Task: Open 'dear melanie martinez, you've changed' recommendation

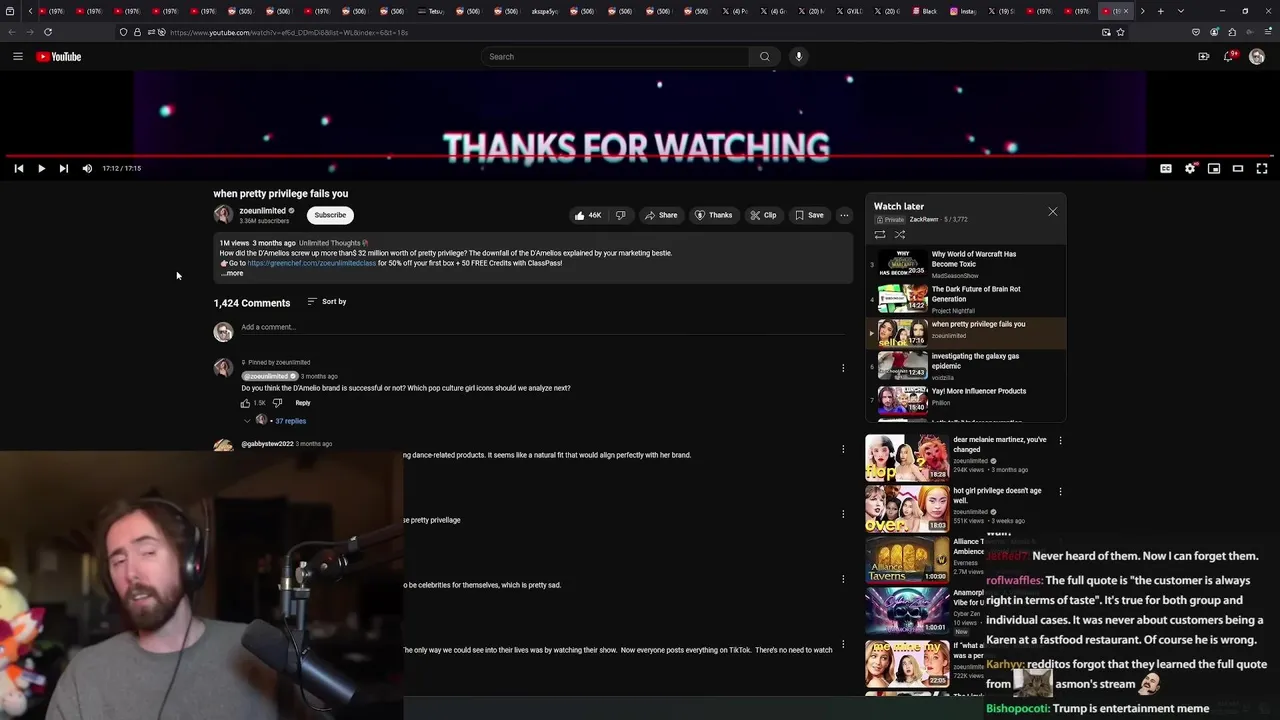Action: point(1000,444)
